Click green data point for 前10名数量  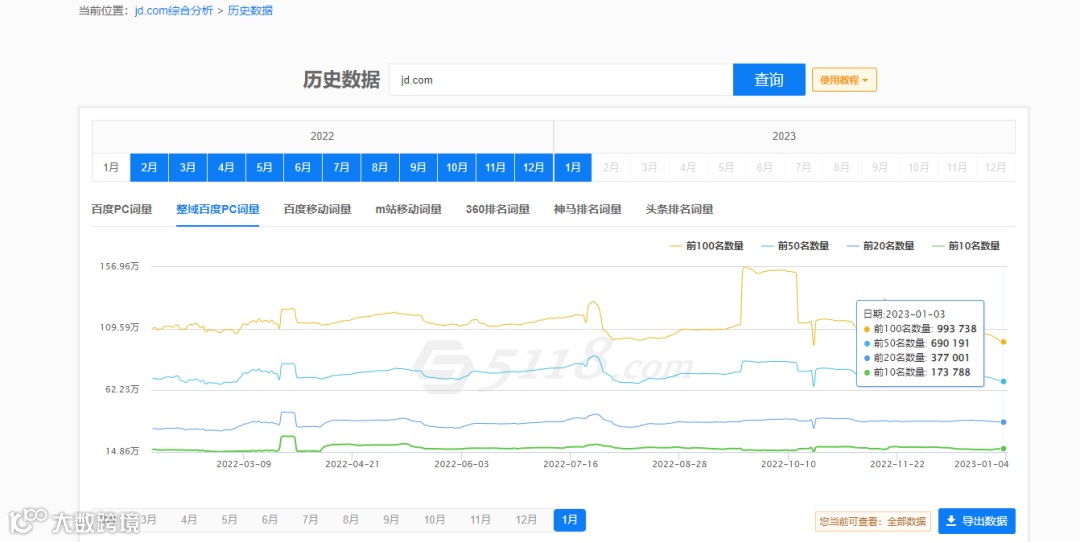pyautogui.click(x=1004, y=448)
